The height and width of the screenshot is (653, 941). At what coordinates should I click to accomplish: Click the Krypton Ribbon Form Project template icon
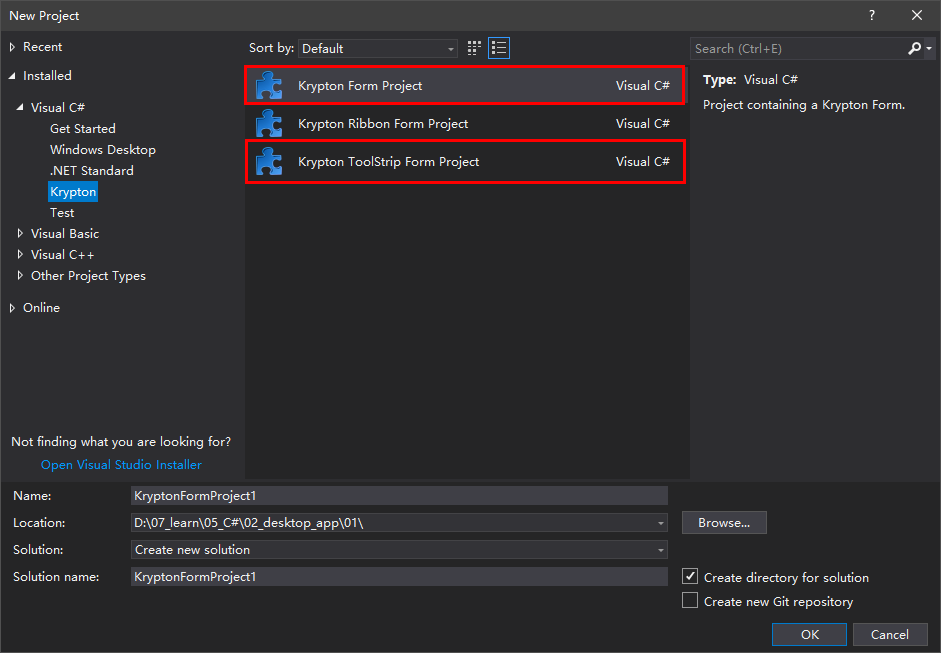(268, 123)
